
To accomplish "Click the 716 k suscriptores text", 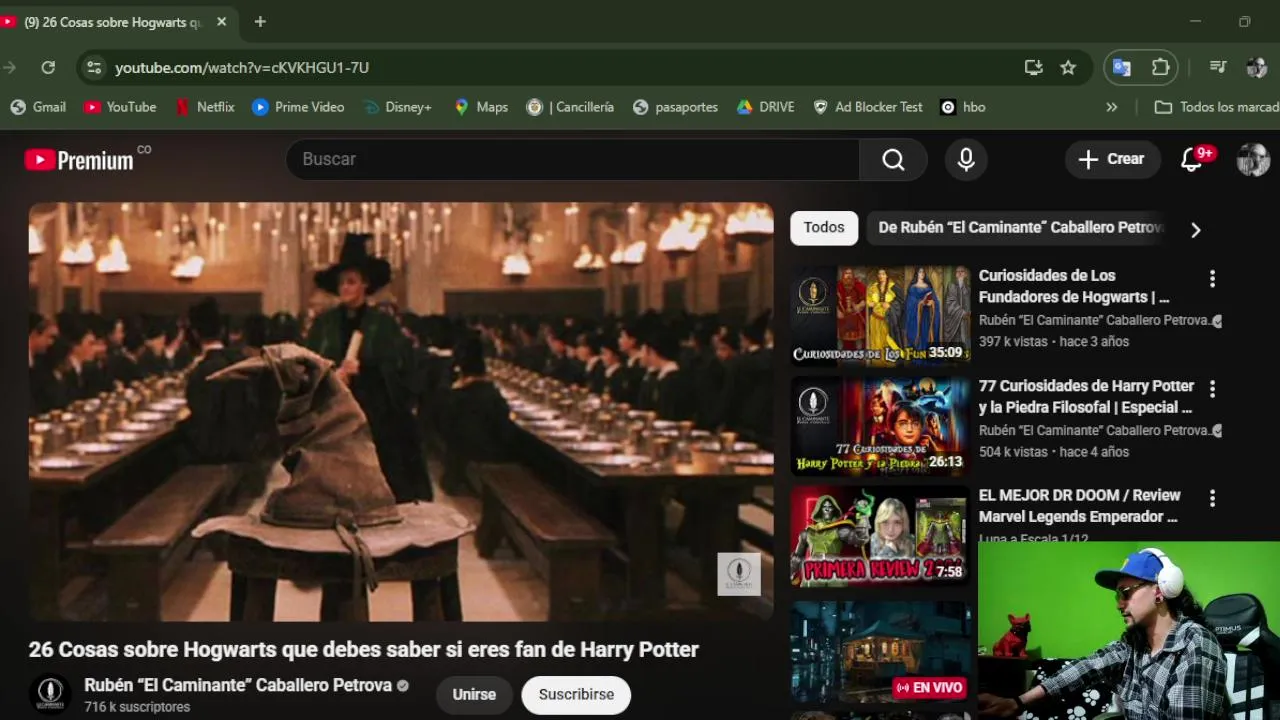I will [137, 707].
